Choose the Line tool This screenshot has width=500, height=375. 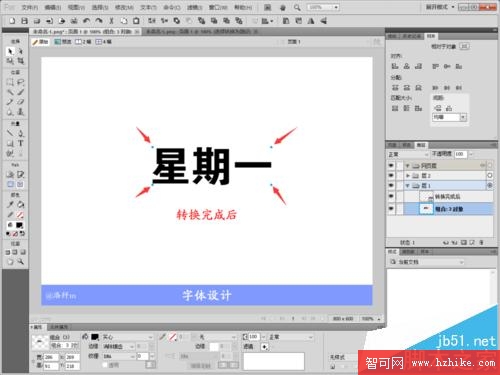pyautogui.click(x=10, y=133)
